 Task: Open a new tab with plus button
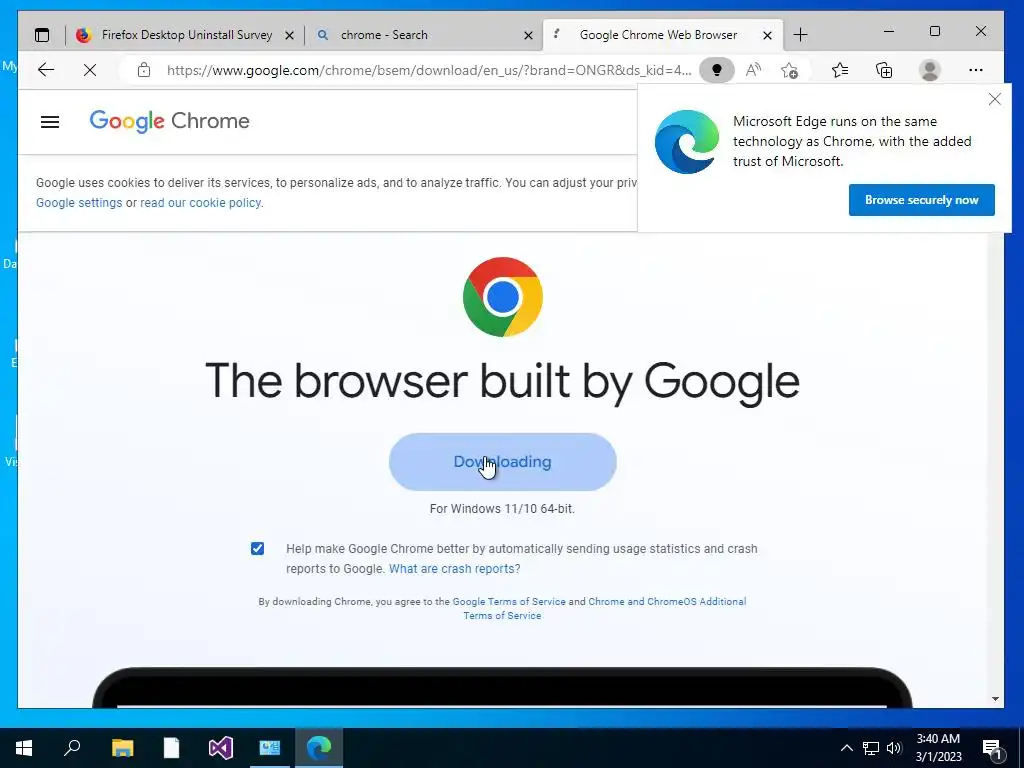[800, 35]
